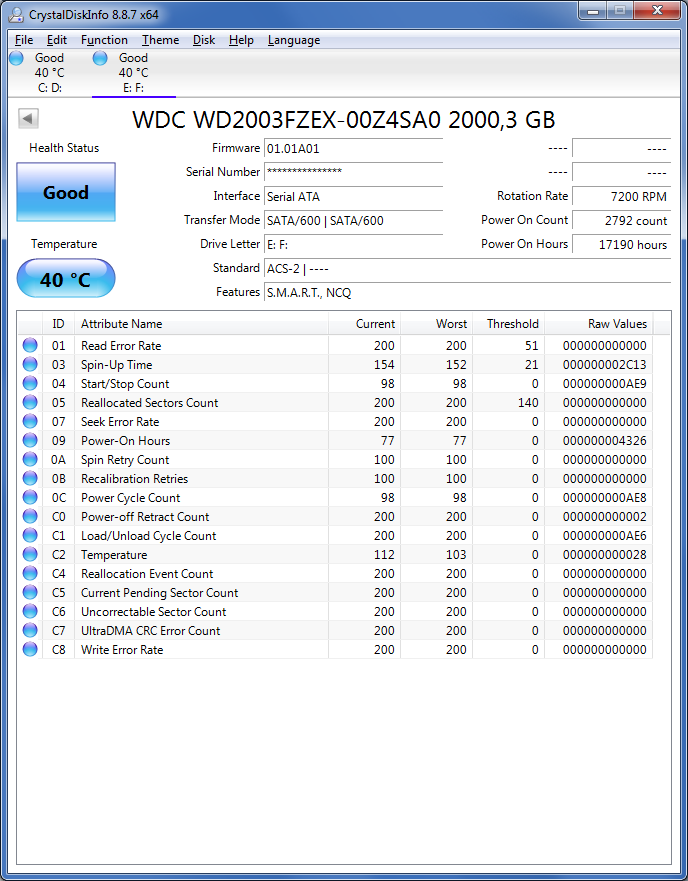Click the Health Status label

click(64, 148)
